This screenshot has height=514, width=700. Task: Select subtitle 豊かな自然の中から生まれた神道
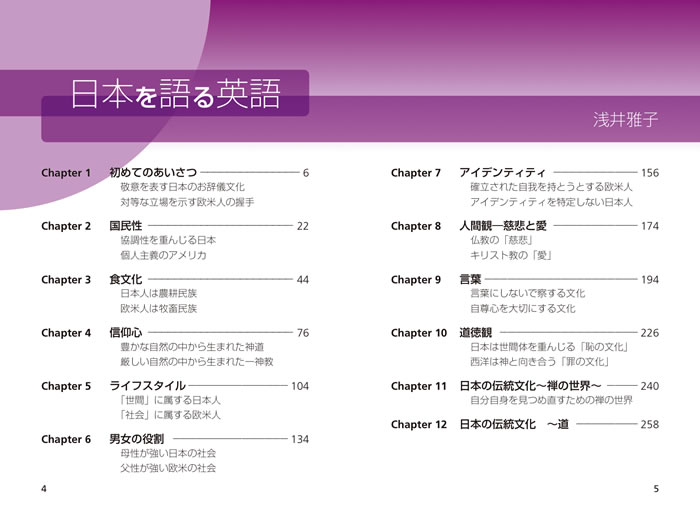[x=192, y=347]
